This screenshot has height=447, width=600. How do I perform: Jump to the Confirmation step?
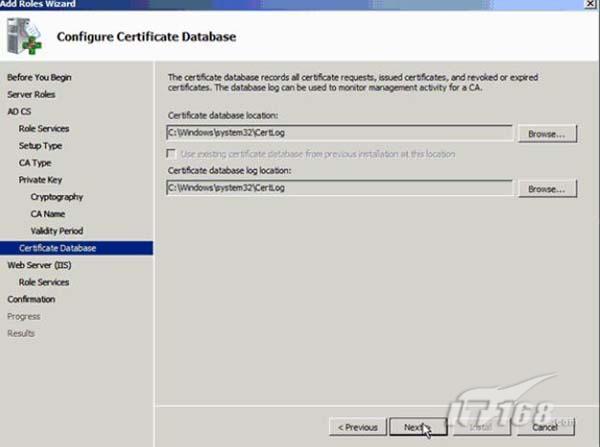click(x=31, y=299)
